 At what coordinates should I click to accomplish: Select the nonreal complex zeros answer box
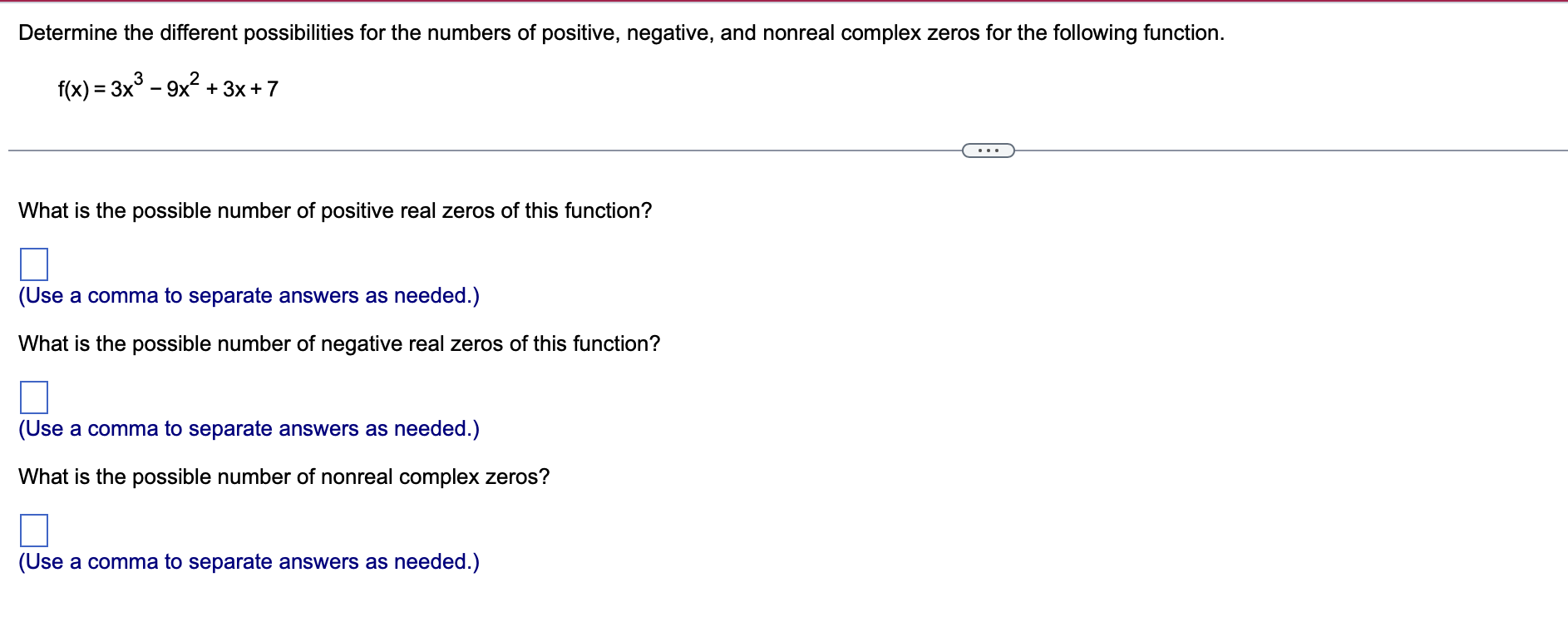coord(33,530)
